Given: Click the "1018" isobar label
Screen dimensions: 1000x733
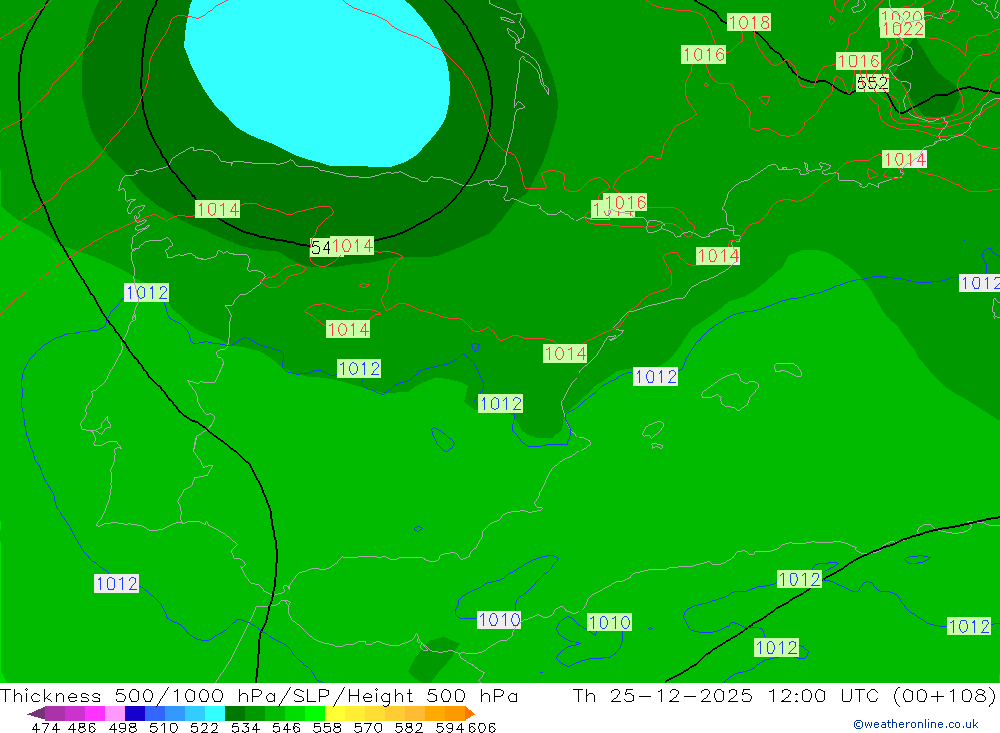Looking at the screenshot, I should (x=749, y=22).
